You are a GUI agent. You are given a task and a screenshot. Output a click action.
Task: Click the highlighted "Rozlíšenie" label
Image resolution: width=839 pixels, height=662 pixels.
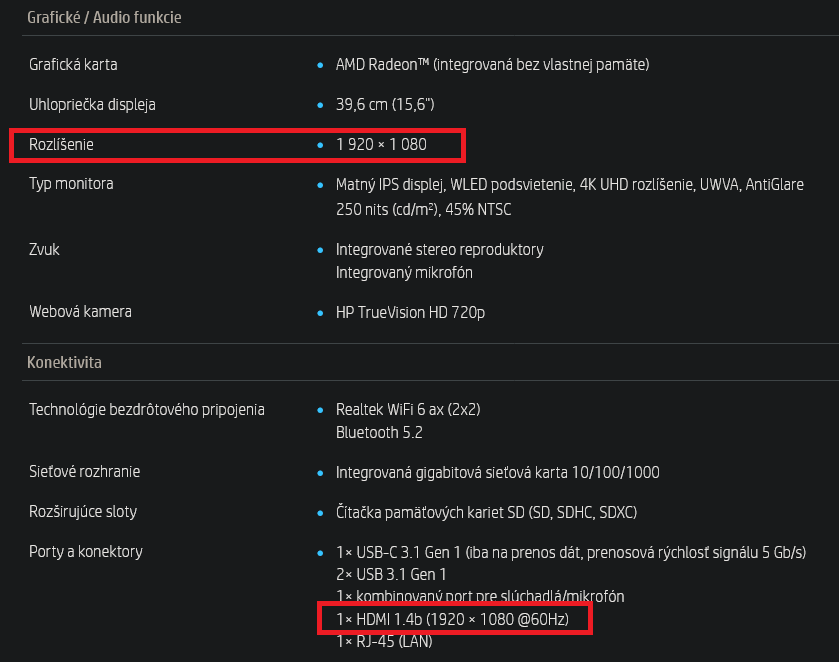(61, 145)
